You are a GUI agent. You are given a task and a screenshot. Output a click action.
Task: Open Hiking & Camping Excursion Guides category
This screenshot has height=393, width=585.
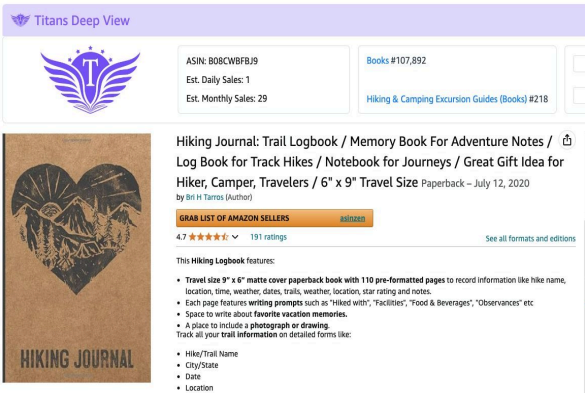(x=447, y=99)
